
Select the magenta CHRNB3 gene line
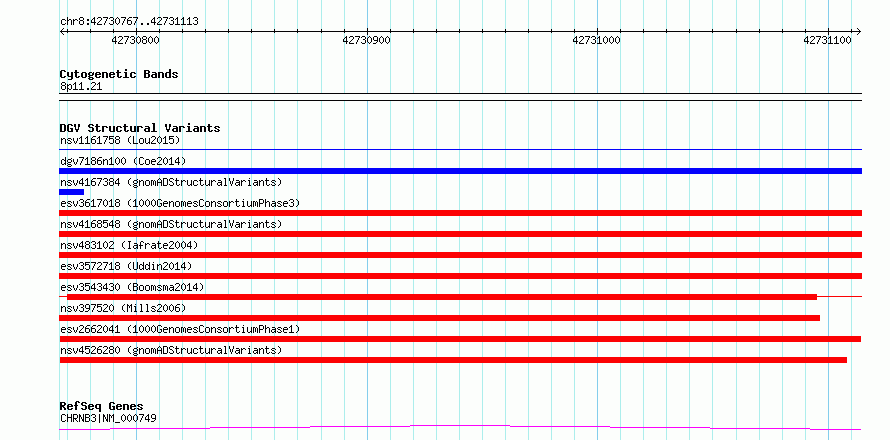coord(460,428)
